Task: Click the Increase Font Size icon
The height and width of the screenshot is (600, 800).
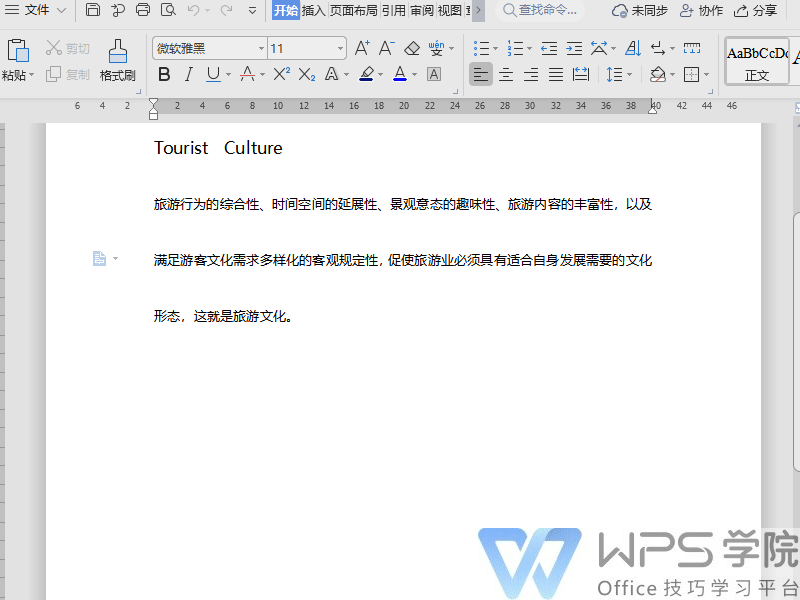Action: pos(361,47)
